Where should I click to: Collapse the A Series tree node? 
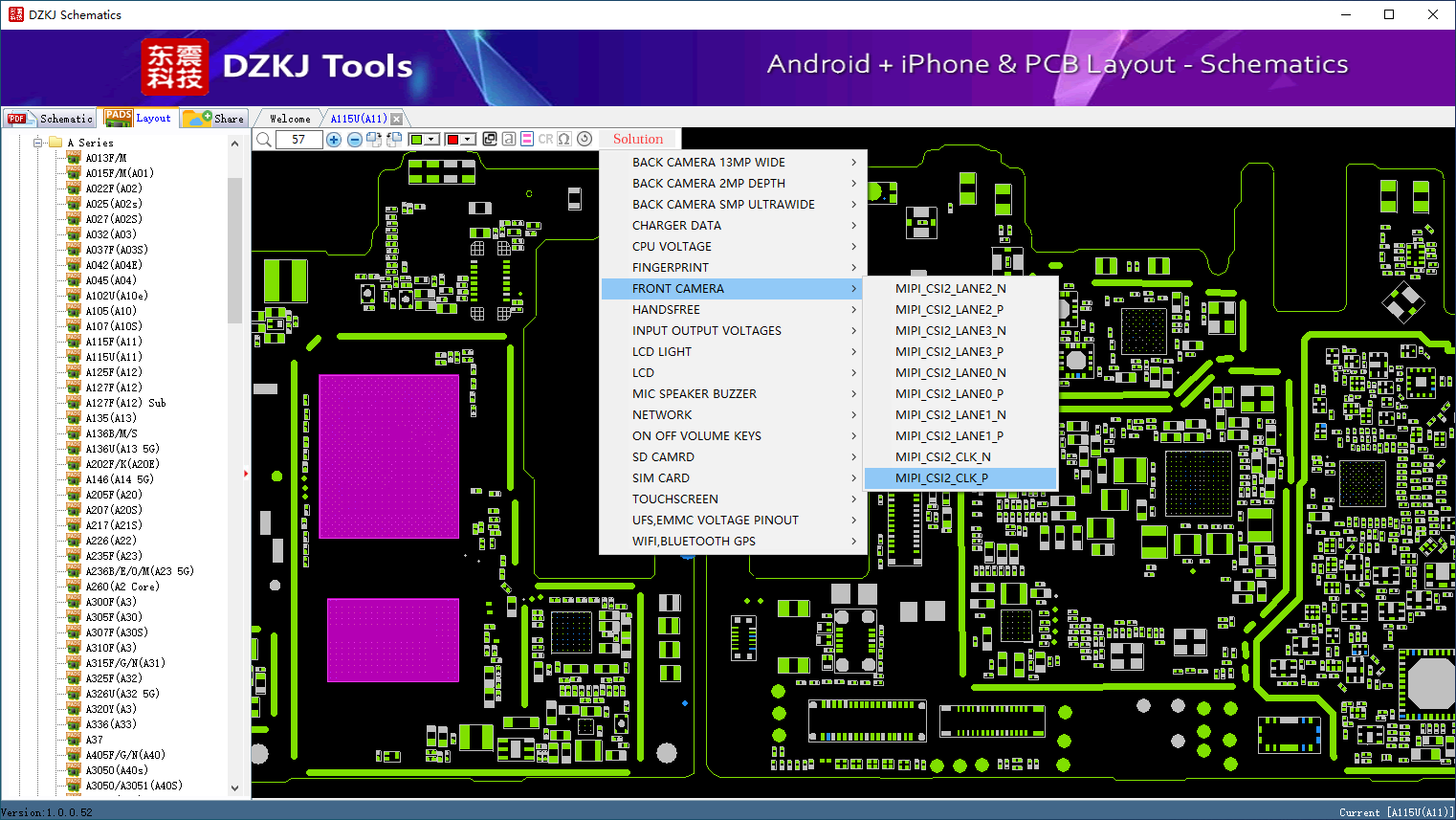38,143
